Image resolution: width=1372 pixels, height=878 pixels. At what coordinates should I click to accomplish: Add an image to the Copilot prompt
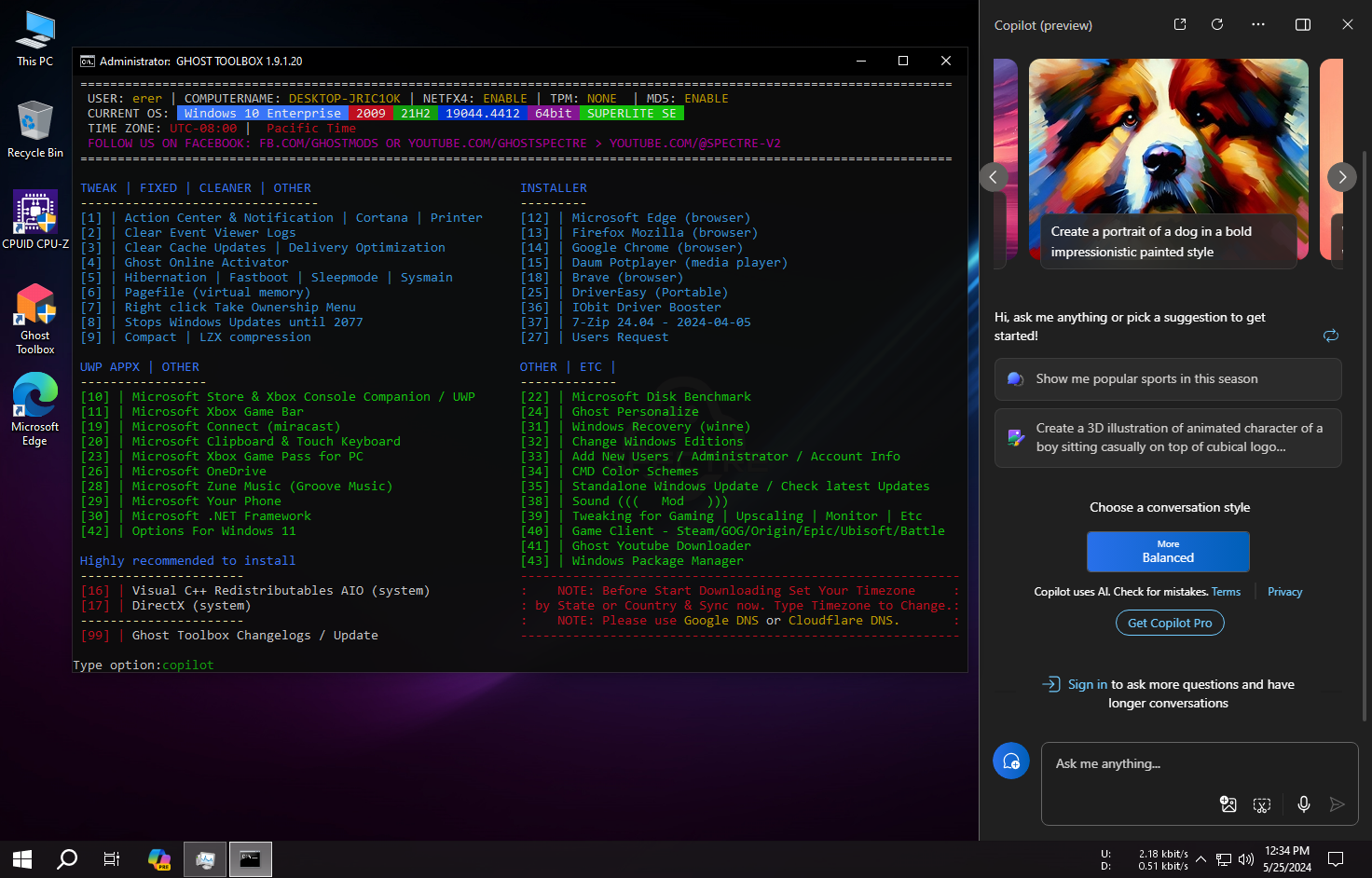point(1228,804)
